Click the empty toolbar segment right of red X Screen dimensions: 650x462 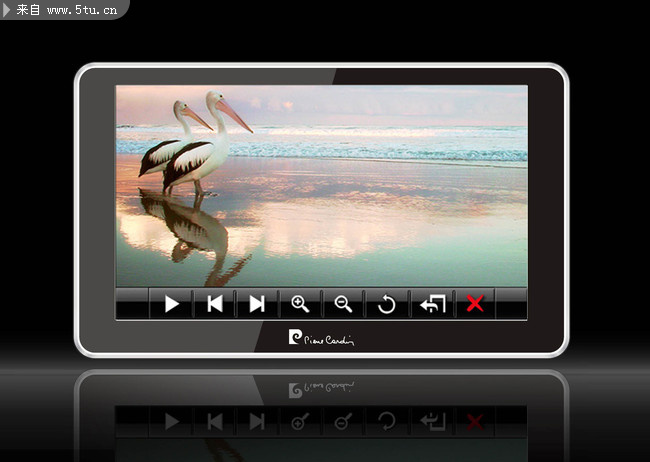click(511, 304)
